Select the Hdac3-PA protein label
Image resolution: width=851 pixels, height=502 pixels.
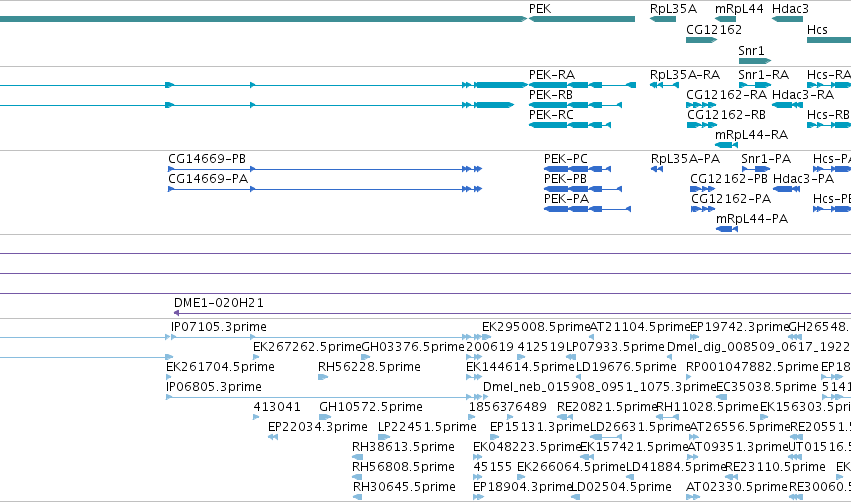click(803, 179)
